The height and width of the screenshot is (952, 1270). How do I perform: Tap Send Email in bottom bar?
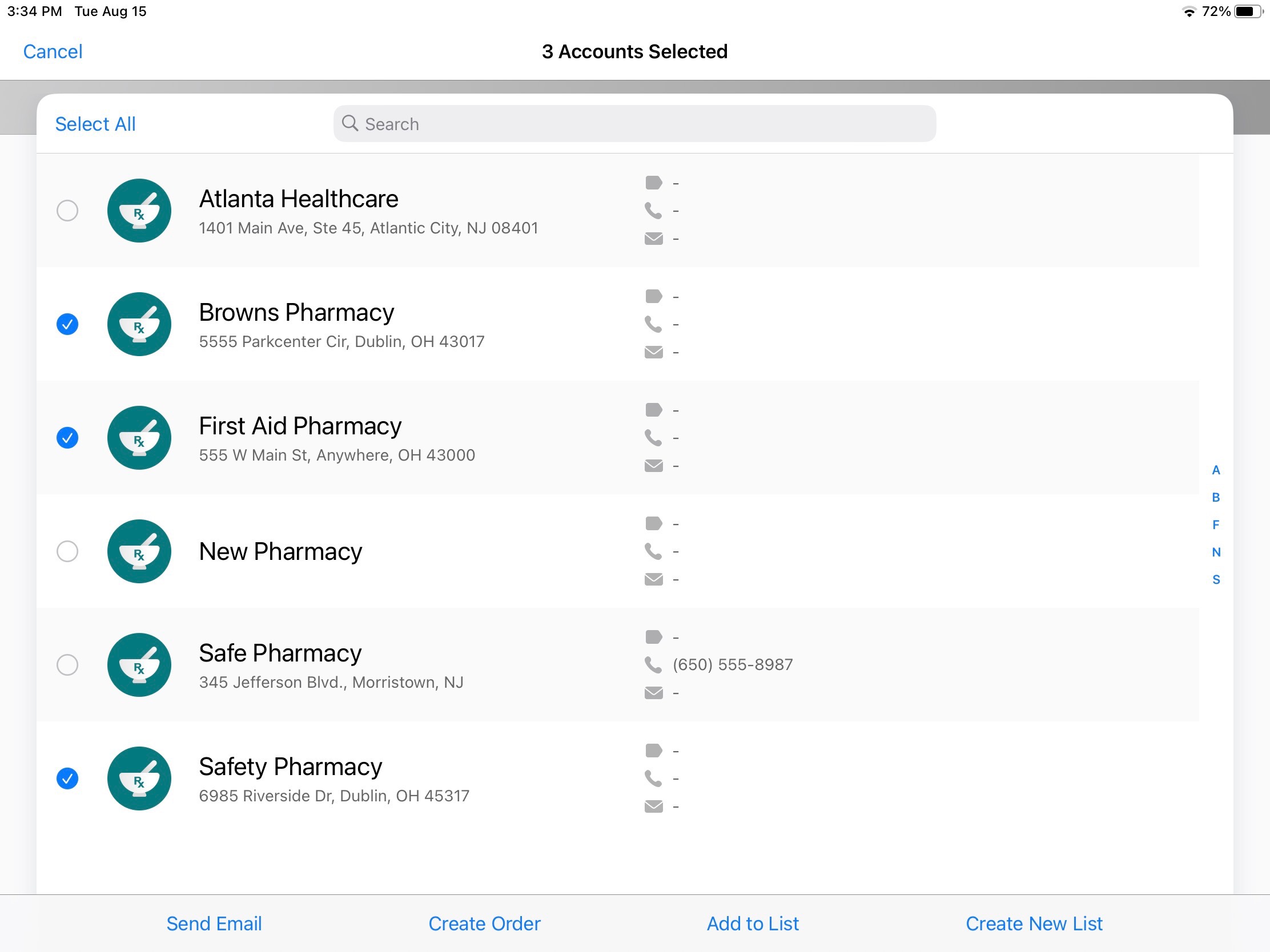click(x=214, y=923)
